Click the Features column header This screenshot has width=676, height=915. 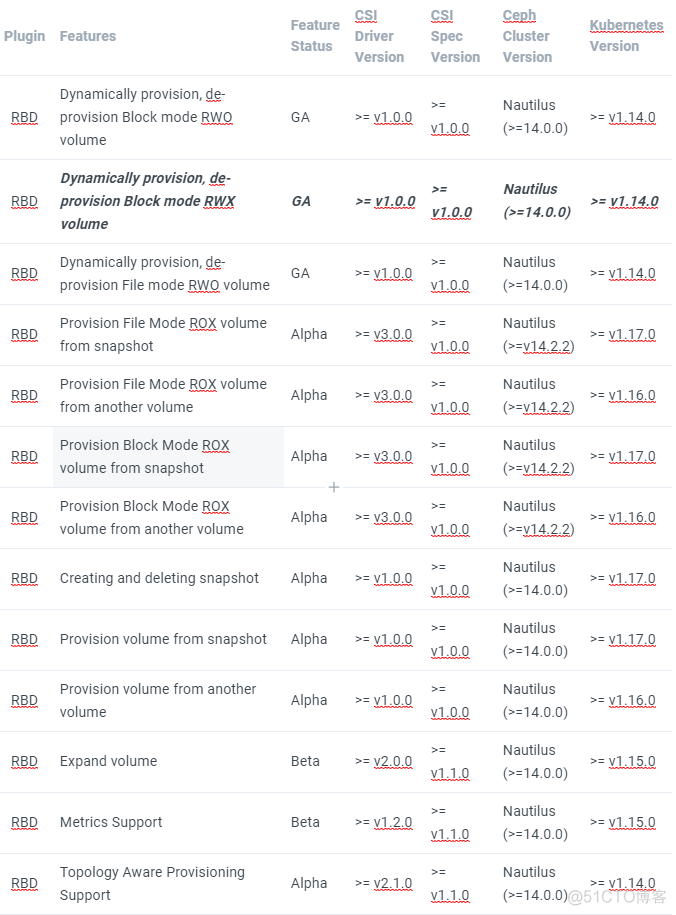88,36
